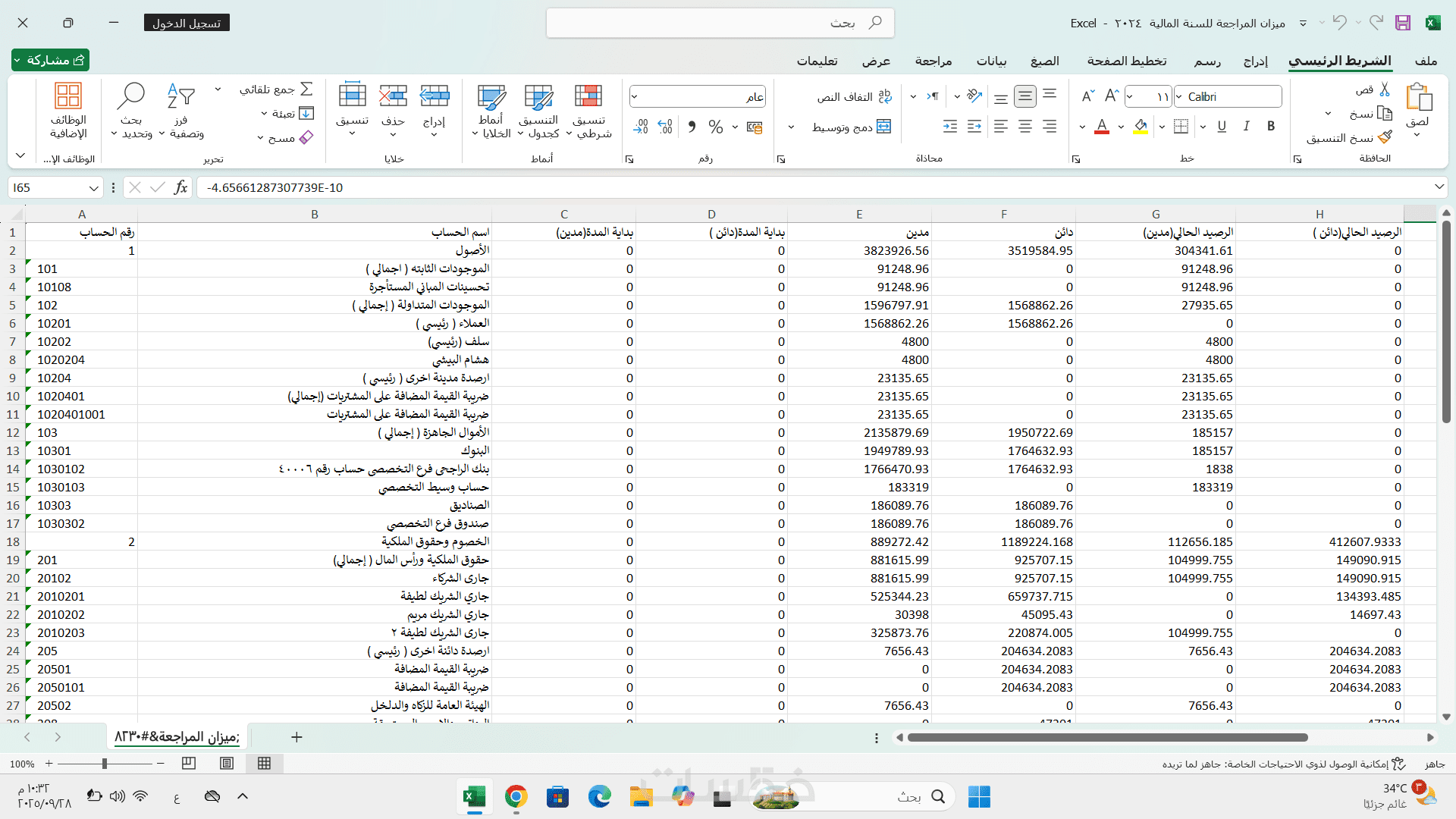This screenshot has width=1456, height=819.
Task: Click the Cut scissors icon
Action: (1384, 89)
